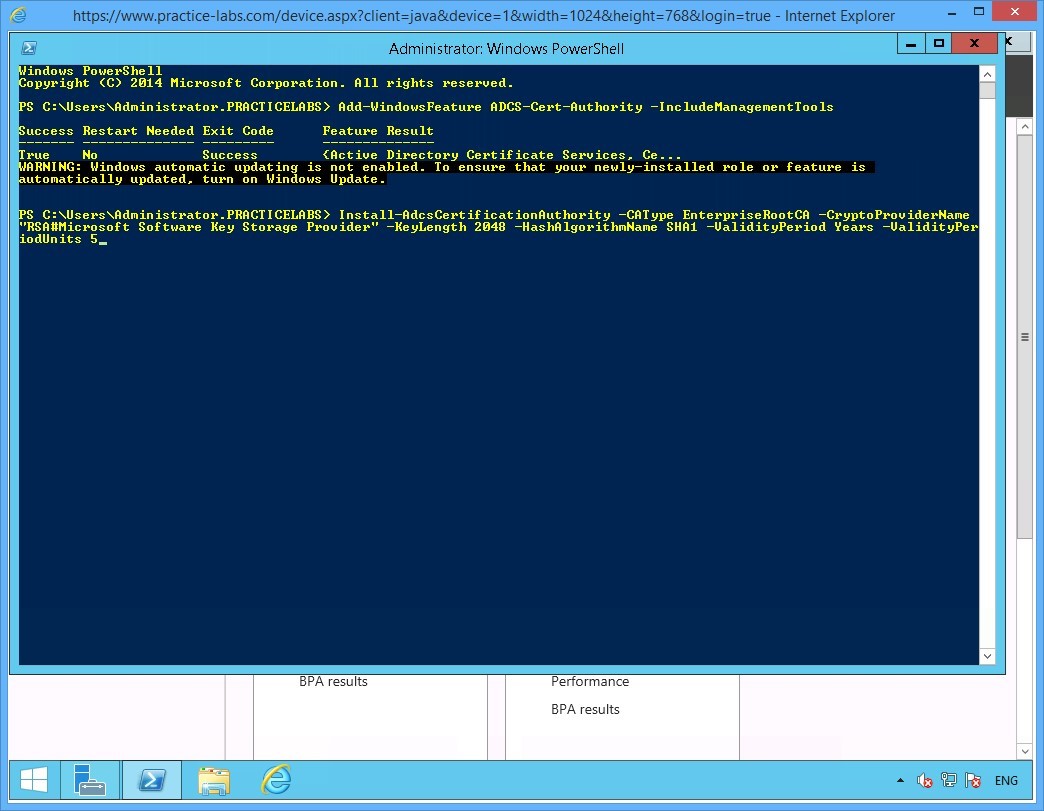
Task: Click the left BPA results link
Action: (333, 681)
